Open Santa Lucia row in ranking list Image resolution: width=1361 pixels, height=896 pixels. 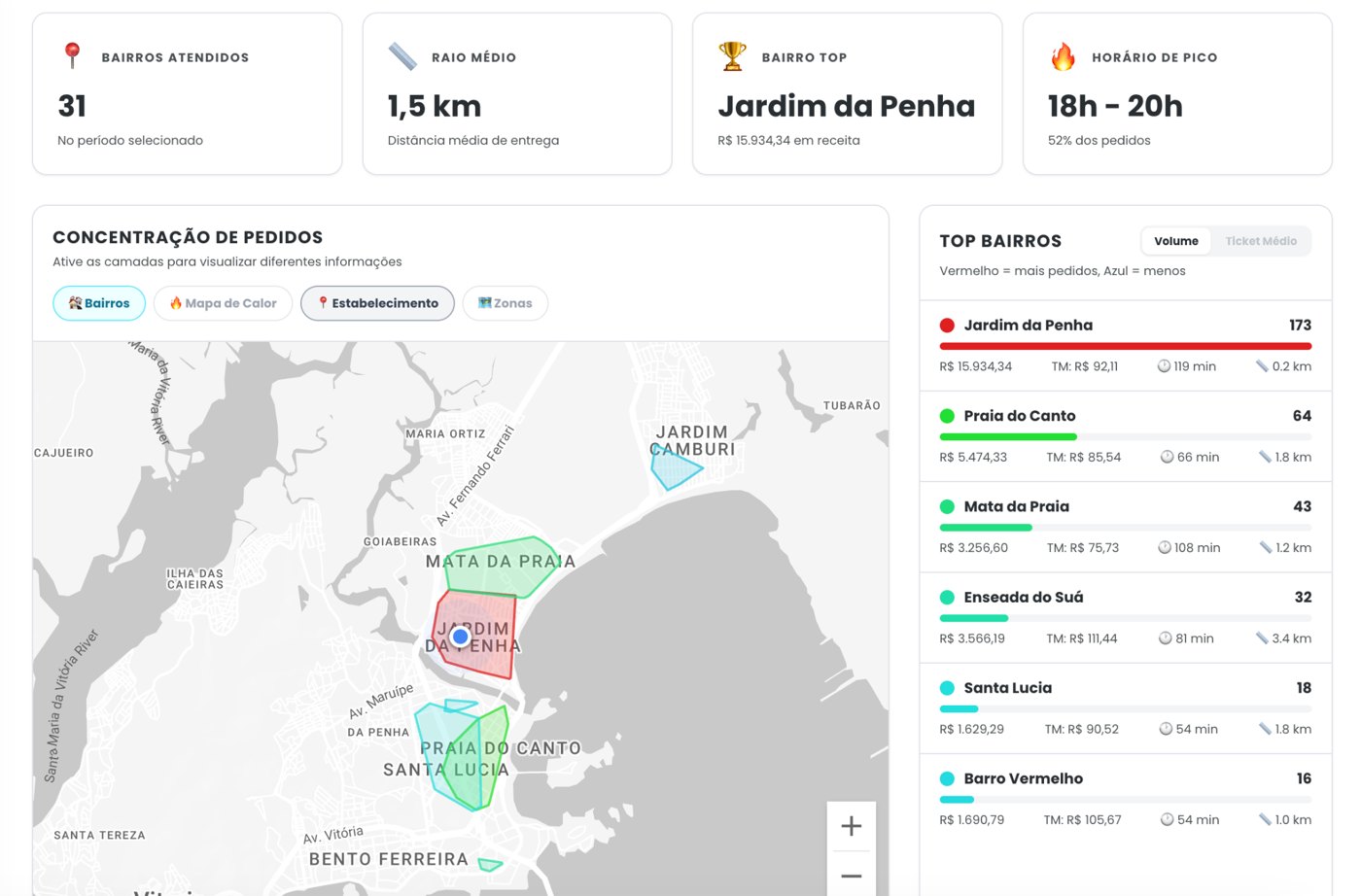(1126, 708)
